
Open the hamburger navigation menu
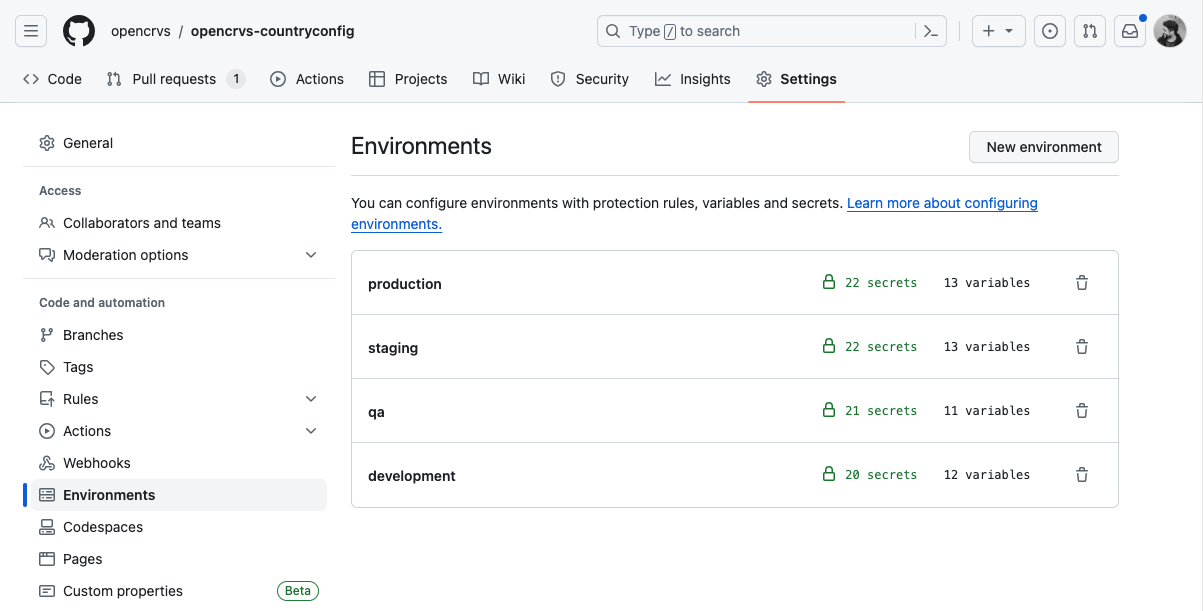31,31
